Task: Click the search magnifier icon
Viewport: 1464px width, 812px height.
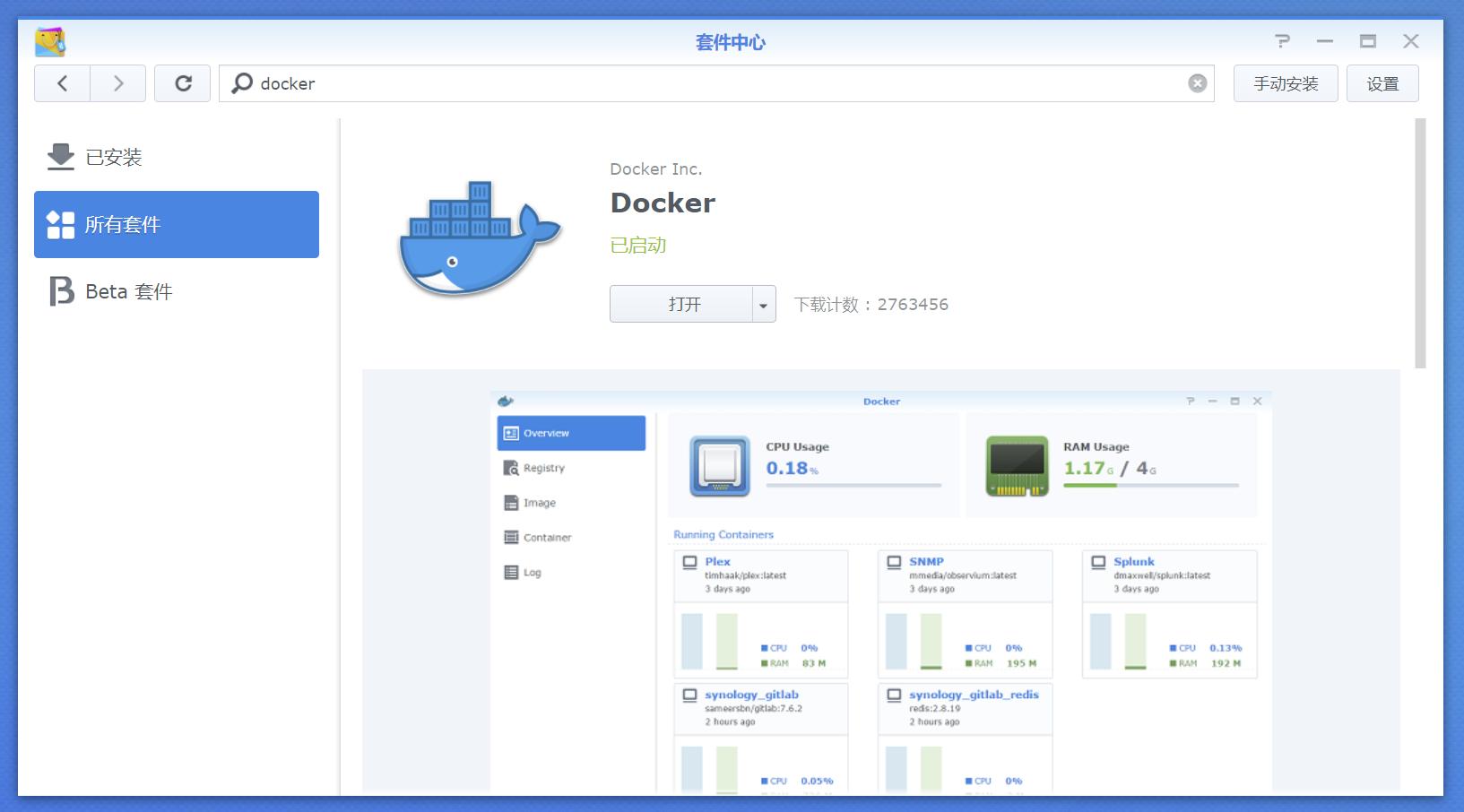Action: click(241, 83)
